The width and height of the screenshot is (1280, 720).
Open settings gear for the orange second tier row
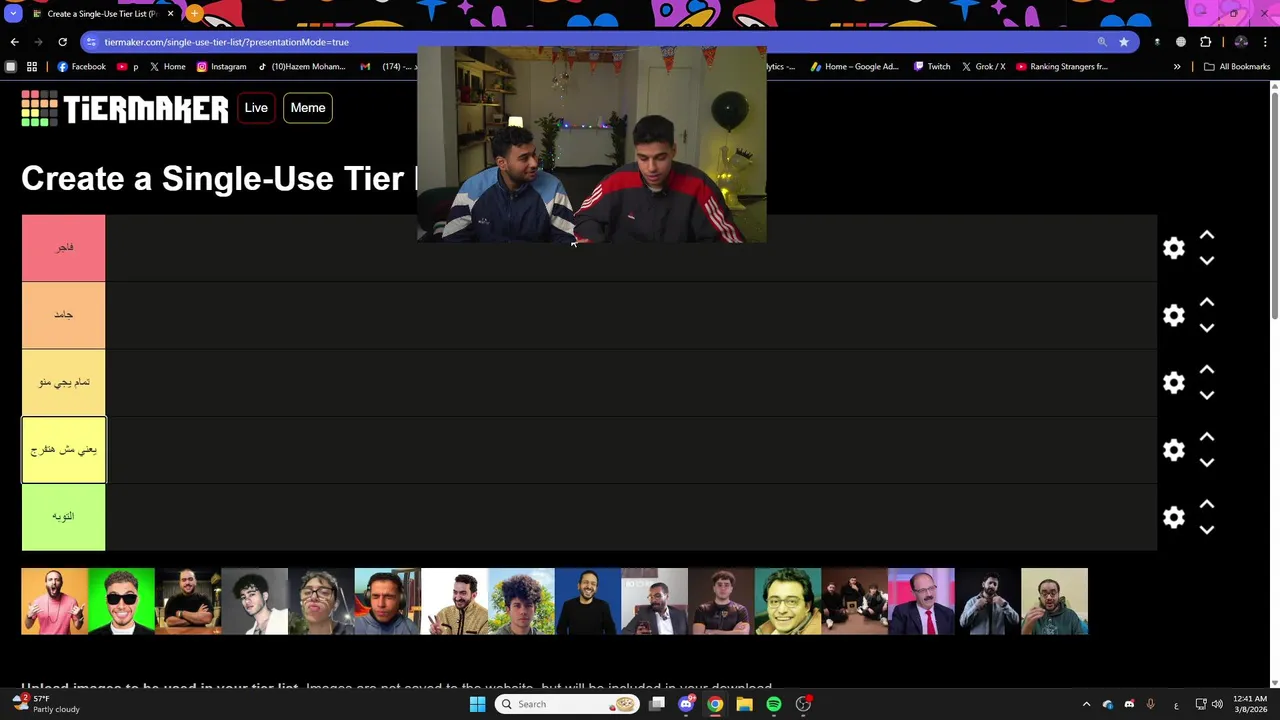[x=1174, y=315]
